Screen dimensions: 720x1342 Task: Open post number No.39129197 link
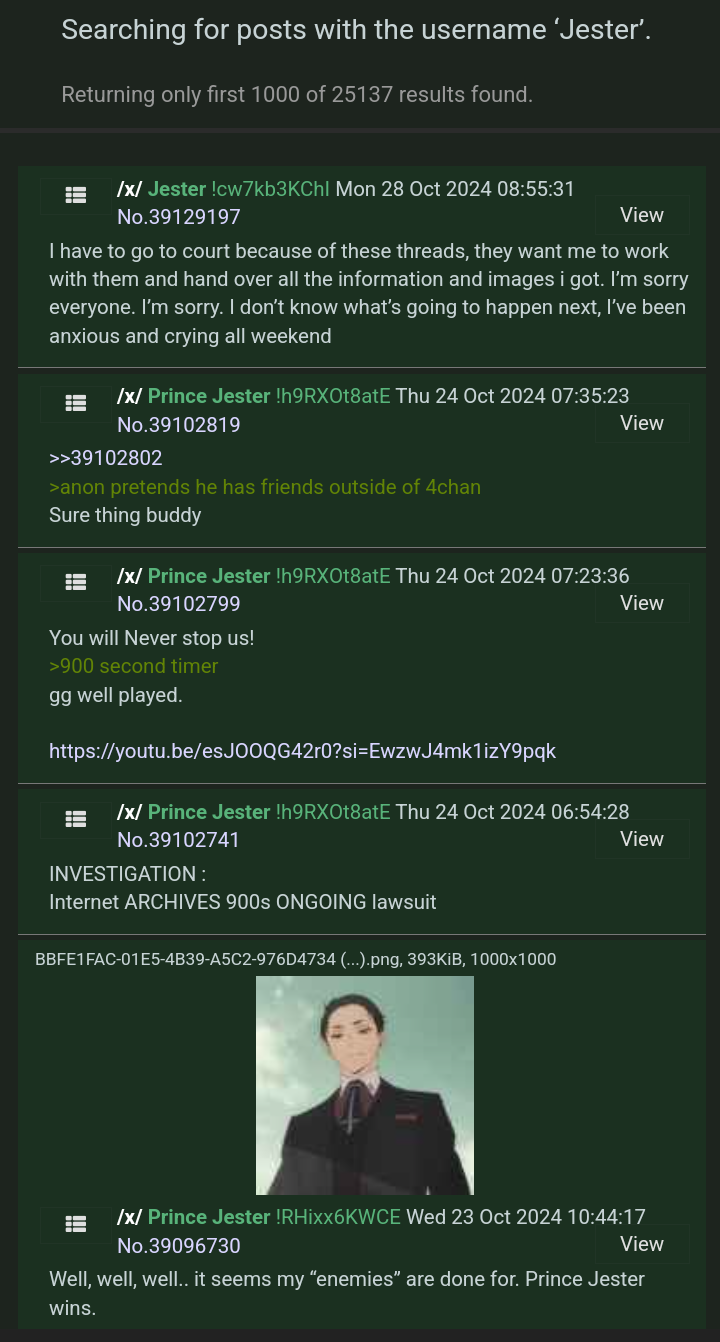click(x=179, y=216)
